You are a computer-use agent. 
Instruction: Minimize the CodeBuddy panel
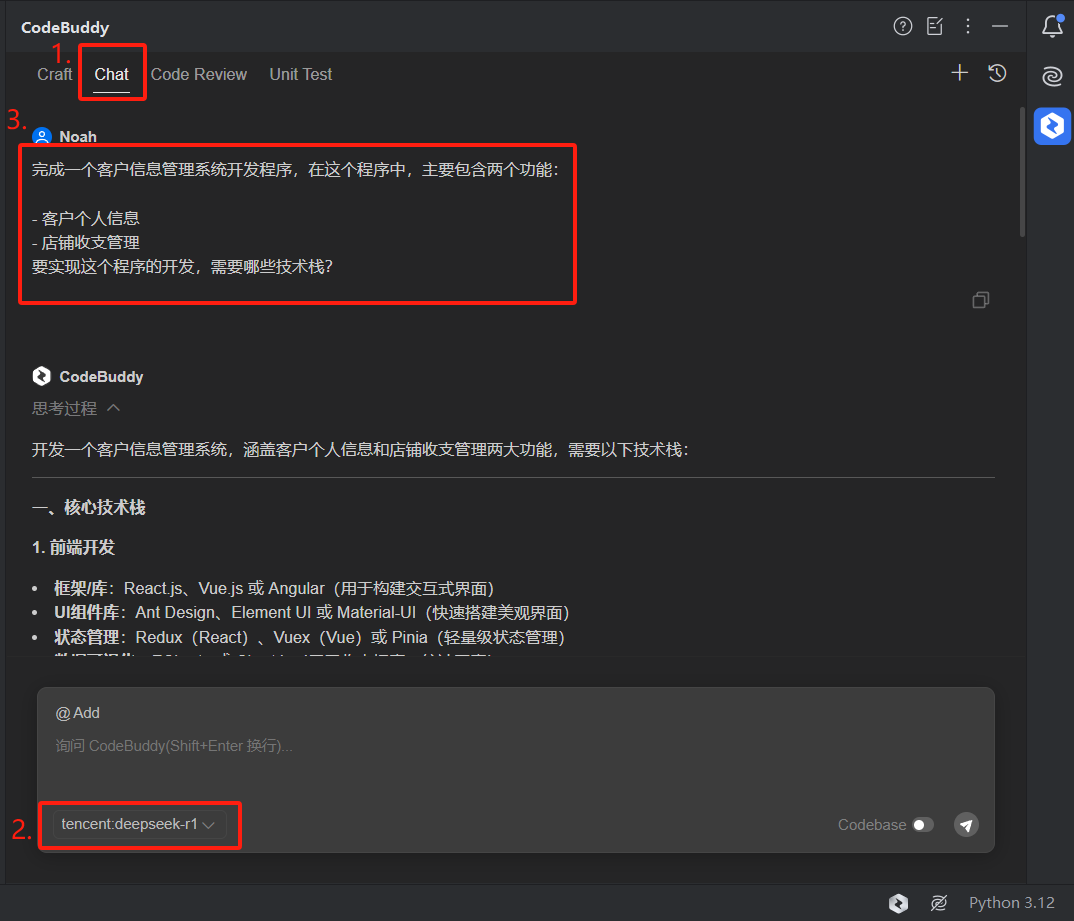[x=999, y=26]
